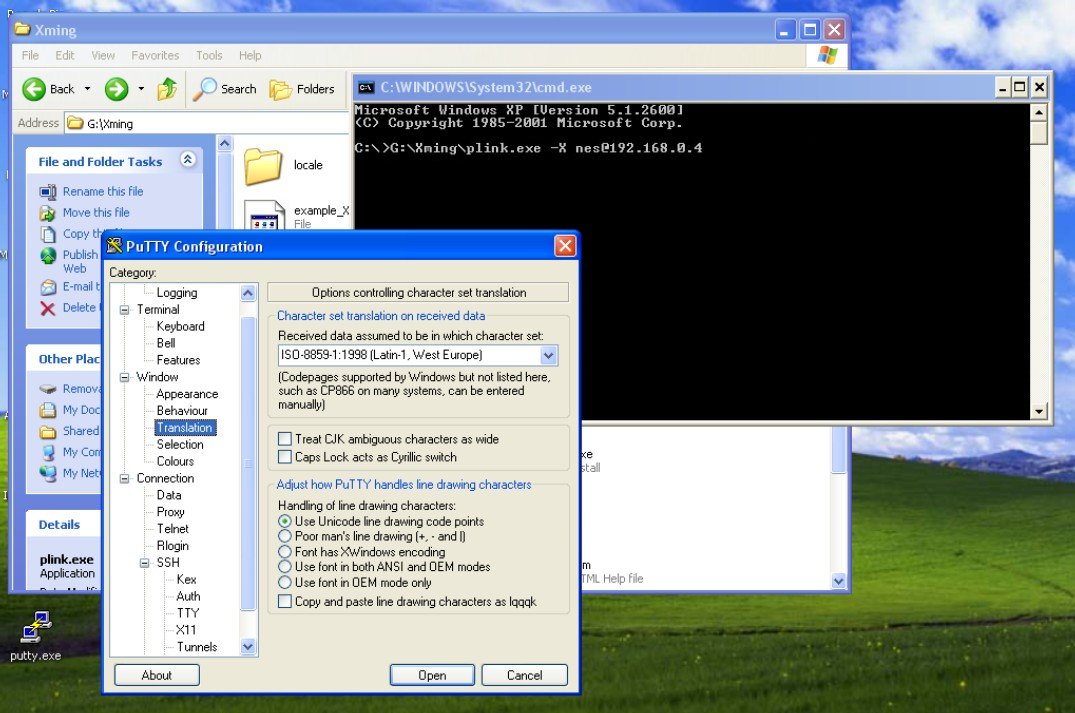Click the Up folder icon in Explorer toolbar
Image resolution: width=1075 pixels, height=713 pixels.
(x=167, y=89)
